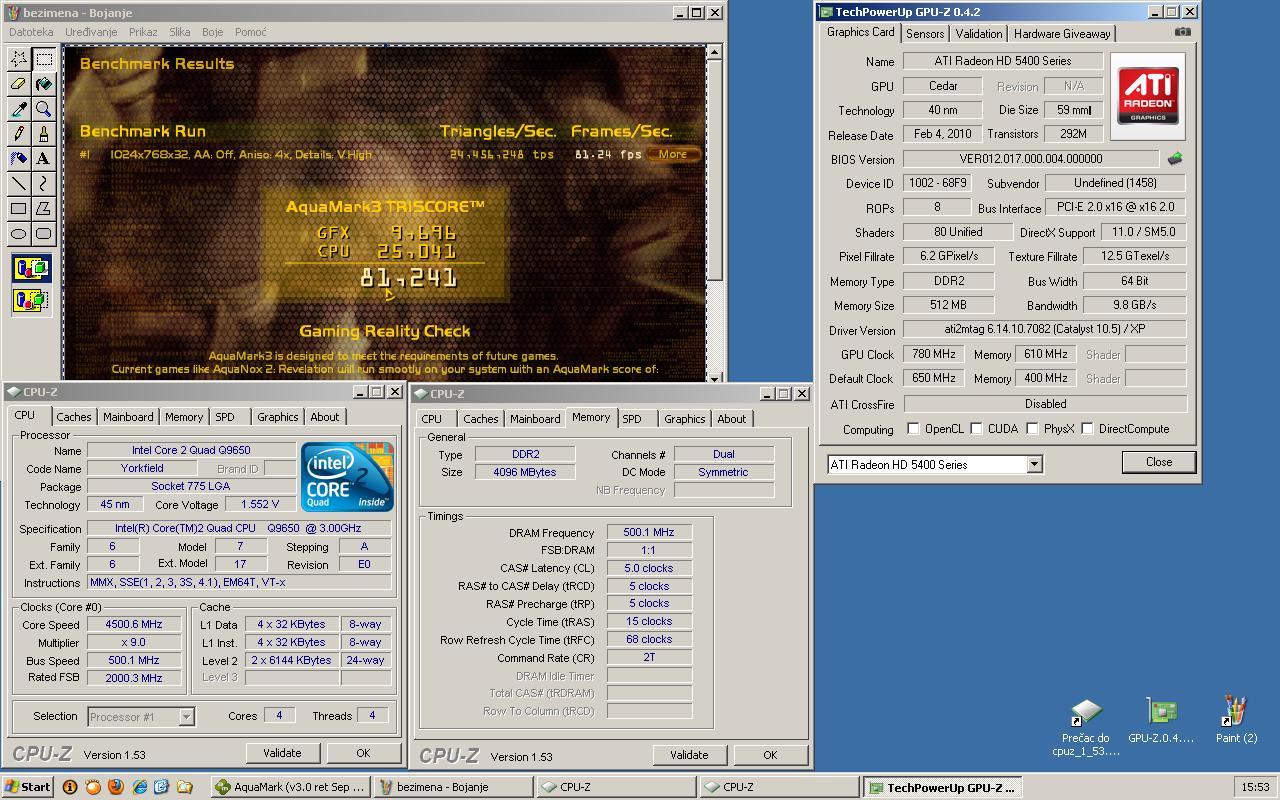Toggle the PhysX checkbox in GPU-Z
1280x800 pixels.
(1032, 429)
